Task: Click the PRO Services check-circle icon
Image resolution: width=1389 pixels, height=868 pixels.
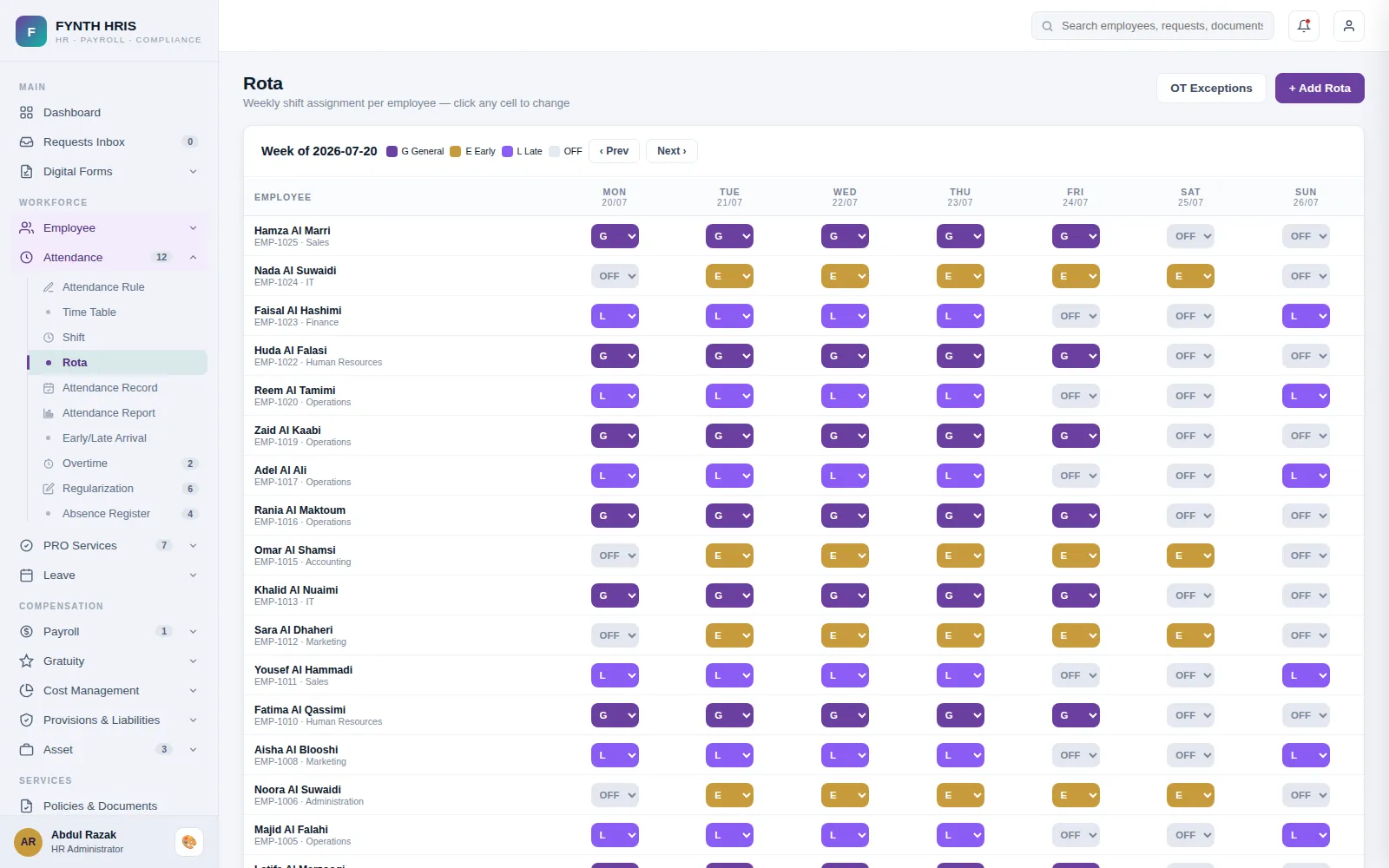Action: [27, 546]
